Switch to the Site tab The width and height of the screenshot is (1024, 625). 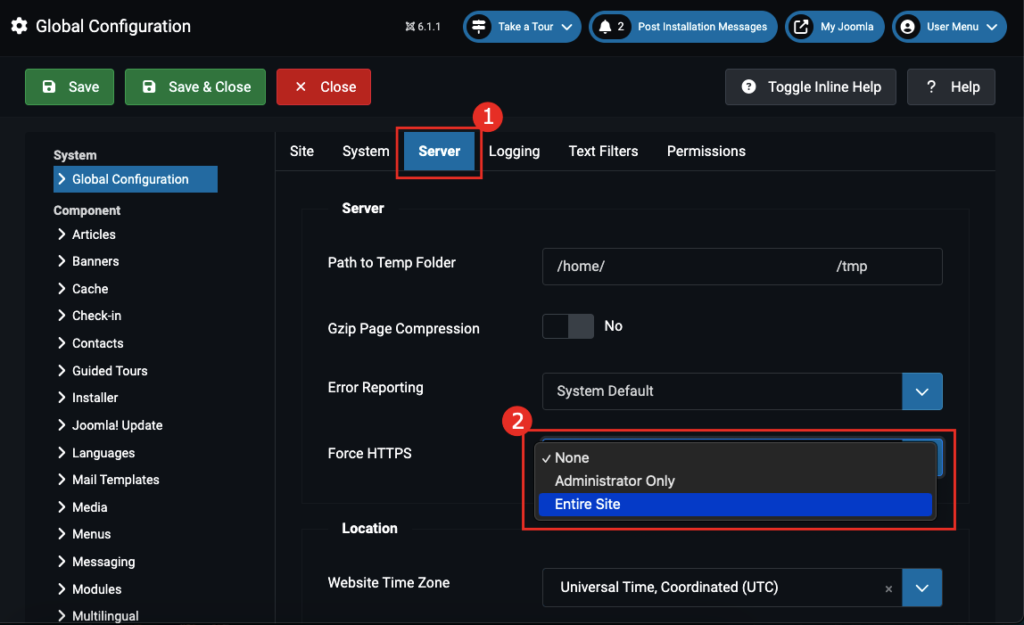[302, 152]
